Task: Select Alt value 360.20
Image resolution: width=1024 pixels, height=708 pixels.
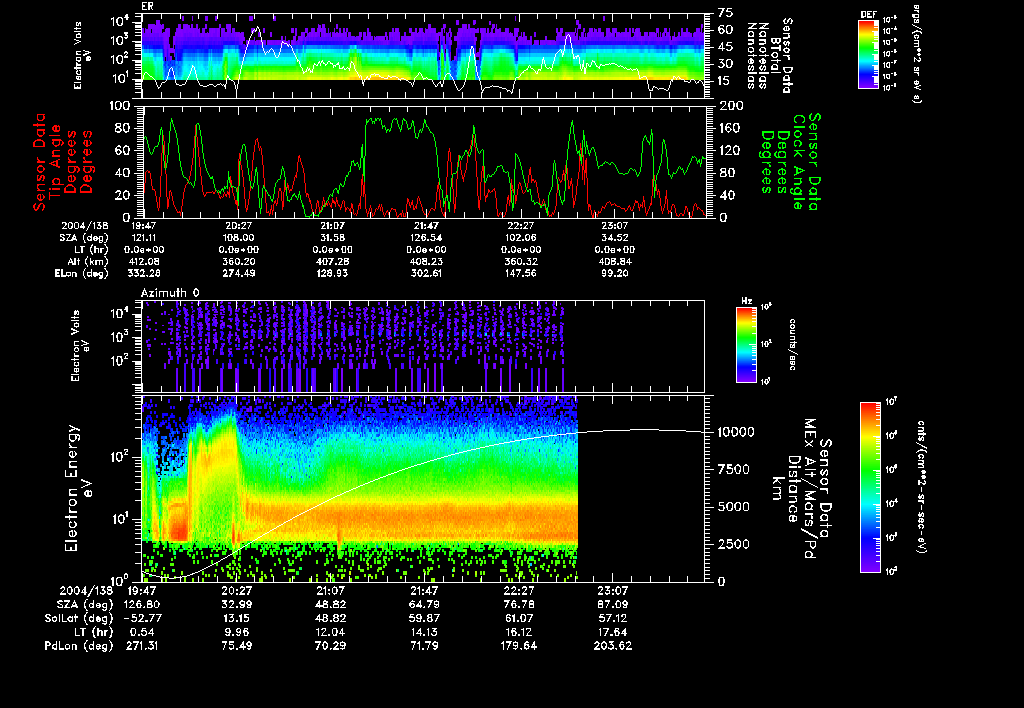Action: click(x=239, y=261)
